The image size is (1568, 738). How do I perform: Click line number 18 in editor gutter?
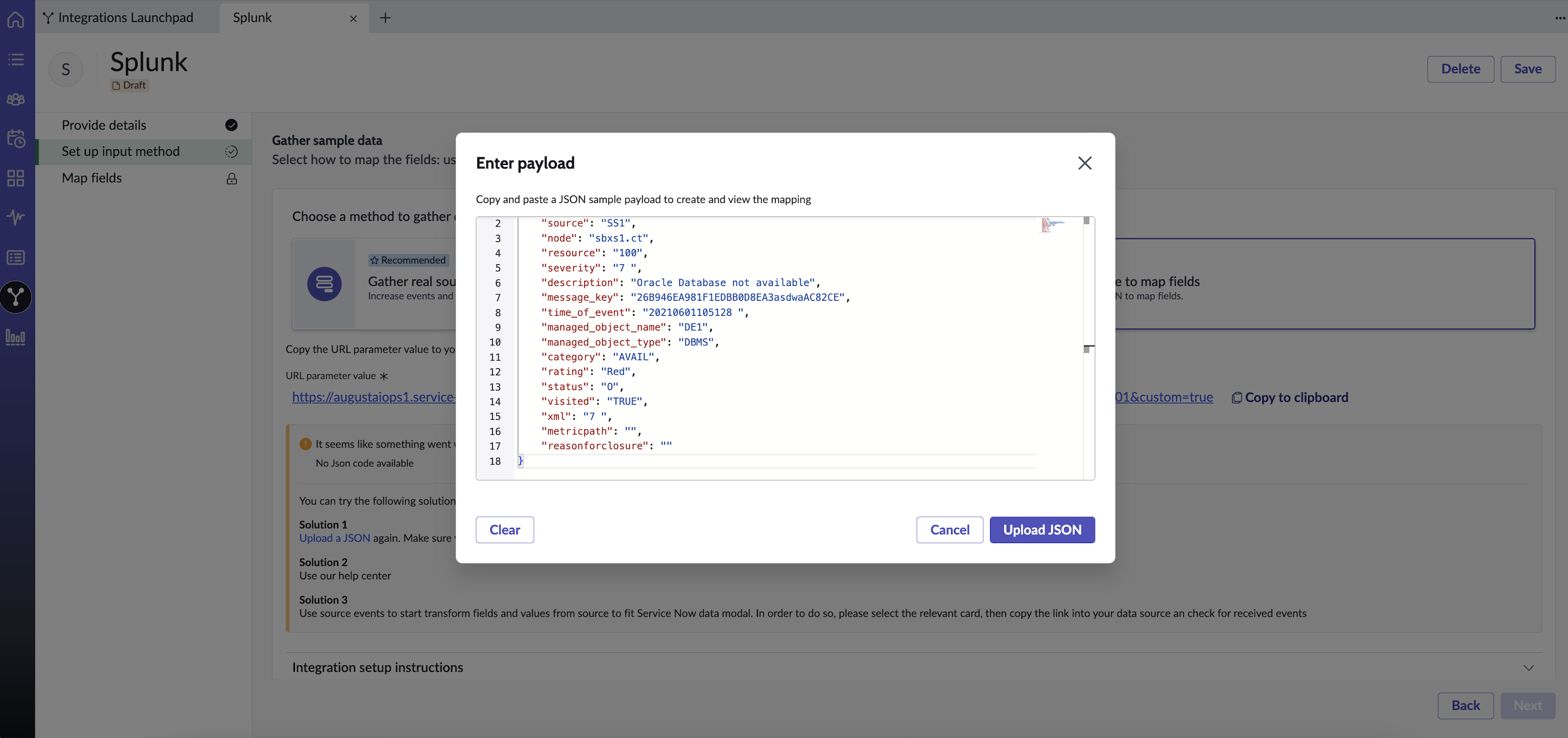pyautogui.click(x=495, y=461)
